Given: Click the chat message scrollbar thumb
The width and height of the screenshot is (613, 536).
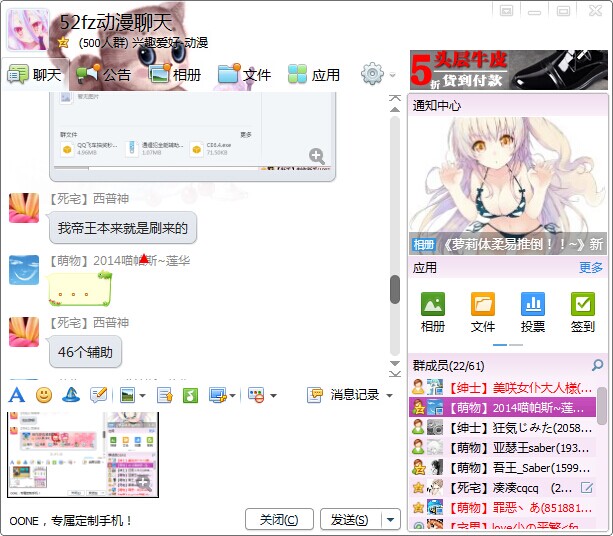Looking at the screenshot, I should pos(395,289).
